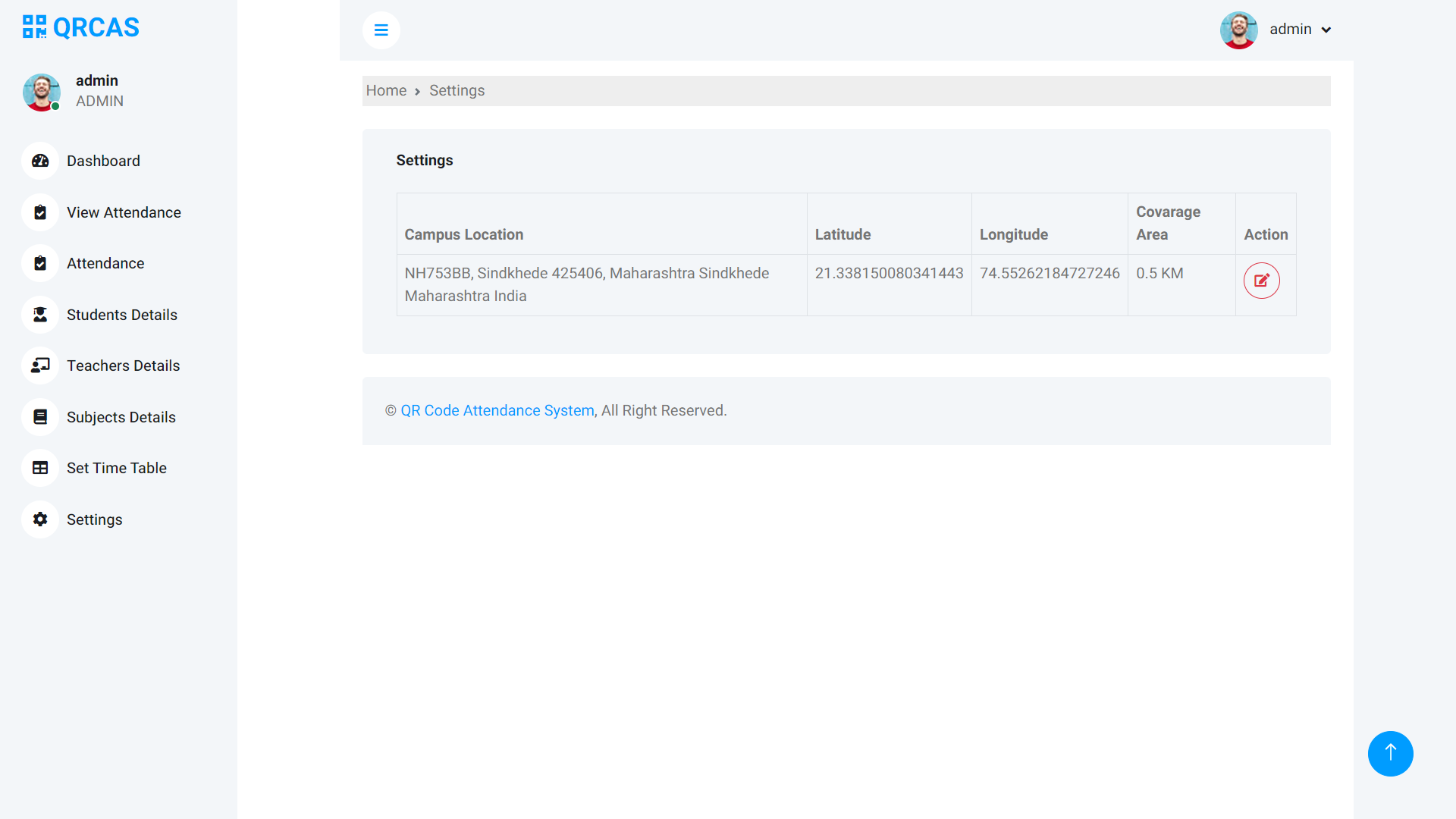Click the Set Time Table icon
Image resolution: width=1456 pixels, height=819 pixels.
40,468
